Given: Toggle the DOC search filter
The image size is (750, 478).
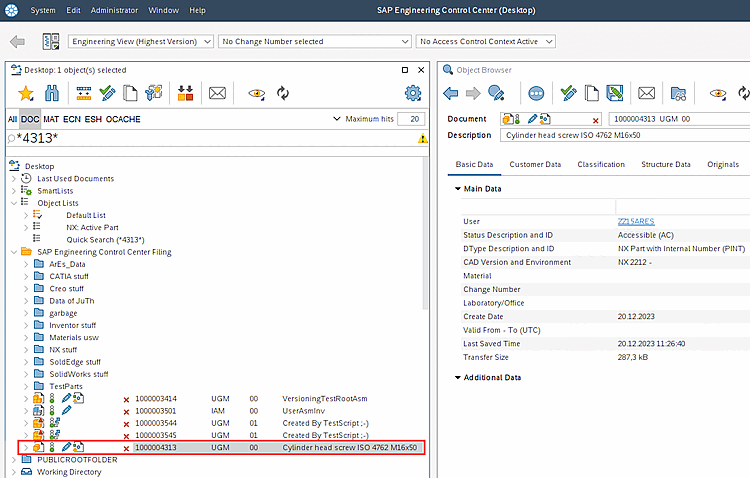Looking at the screenshot, I should (x=30, y=119).
